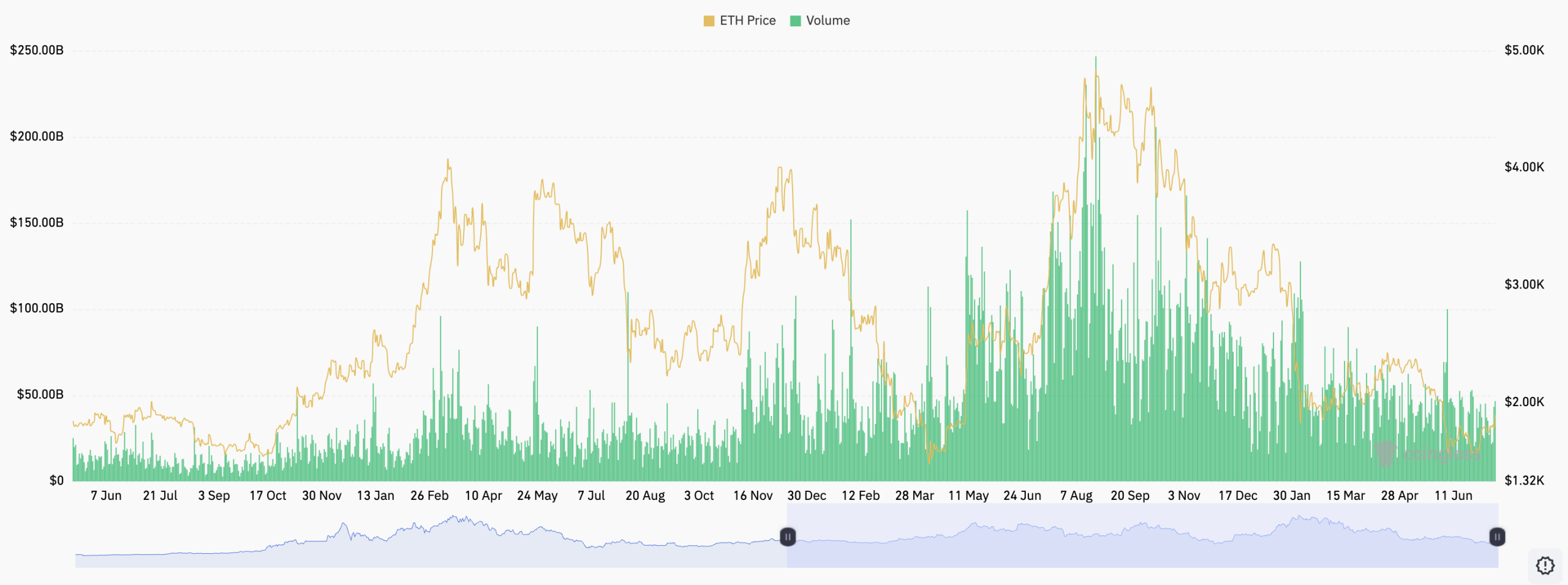Click the '$200.00B' volume axis label

tap(37, 137)
